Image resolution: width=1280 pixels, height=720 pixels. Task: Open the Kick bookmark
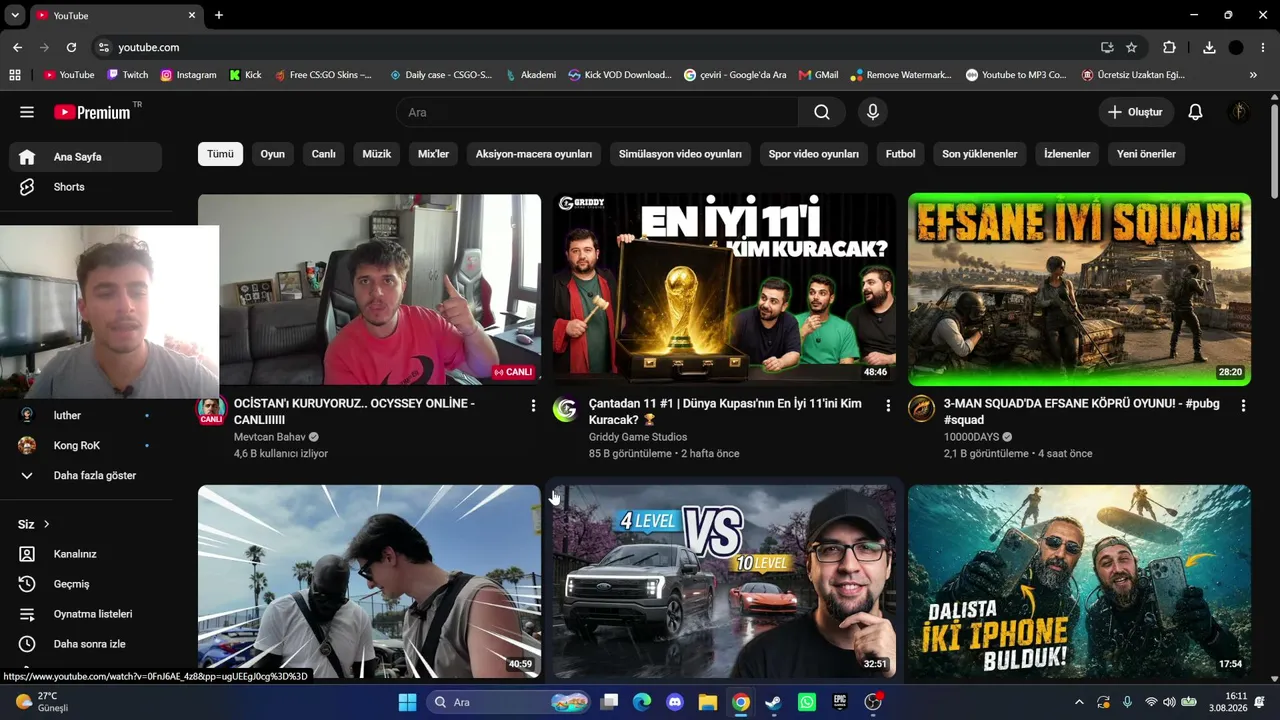point(245,75)
